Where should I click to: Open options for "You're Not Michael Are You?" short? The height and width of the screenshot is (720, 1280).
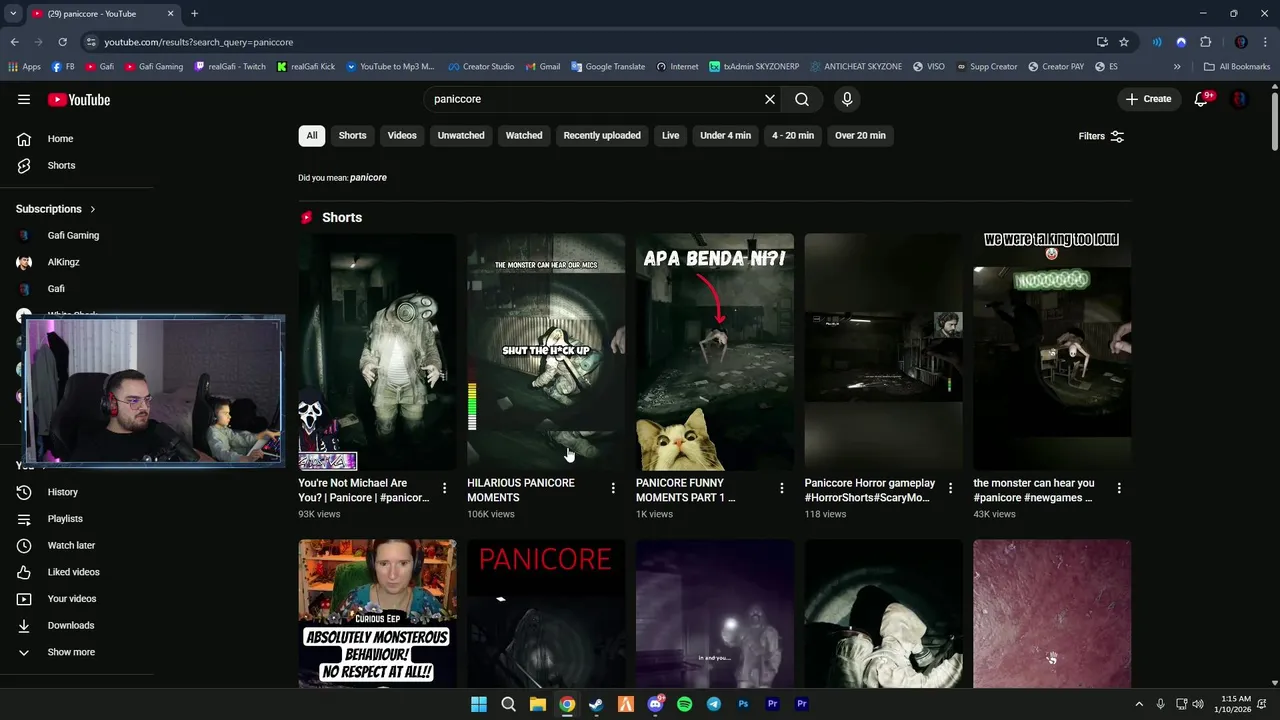(x=445, y=488)
